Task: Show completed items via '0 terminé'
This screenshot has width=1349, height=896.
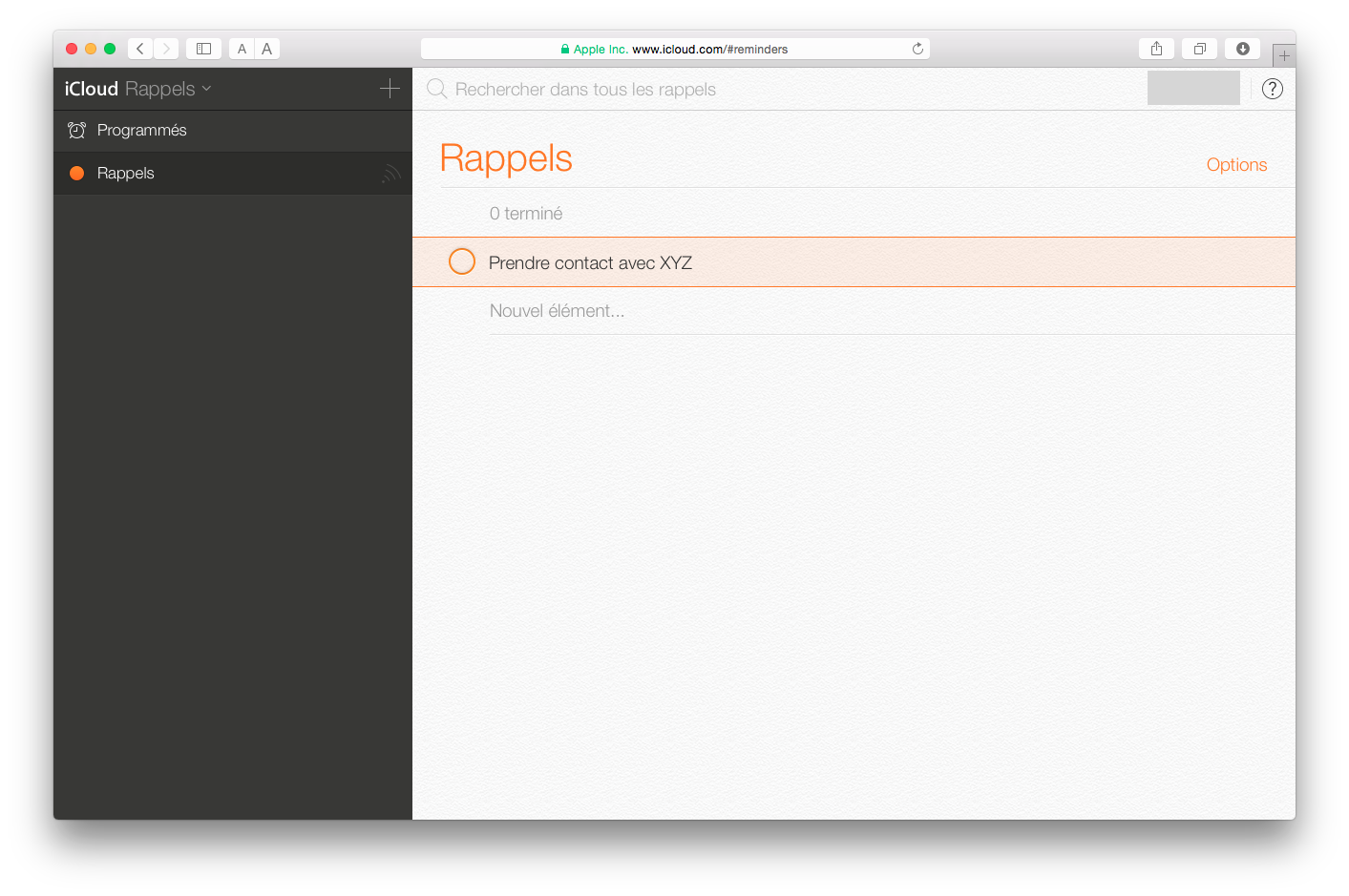Action: click(x=526, y=214)
